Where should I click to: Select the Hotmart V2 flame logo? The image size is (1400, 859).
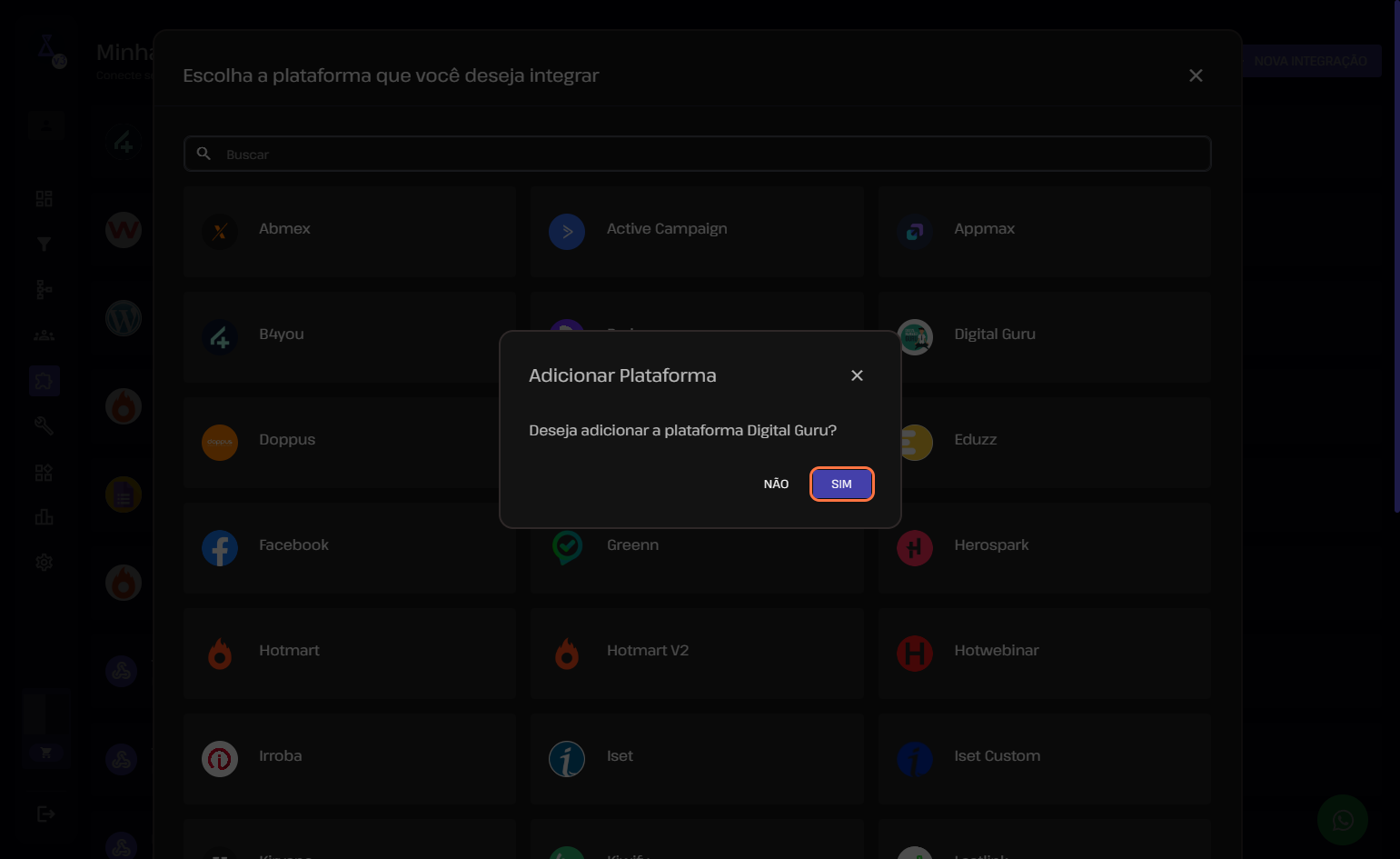click(567, 654)
